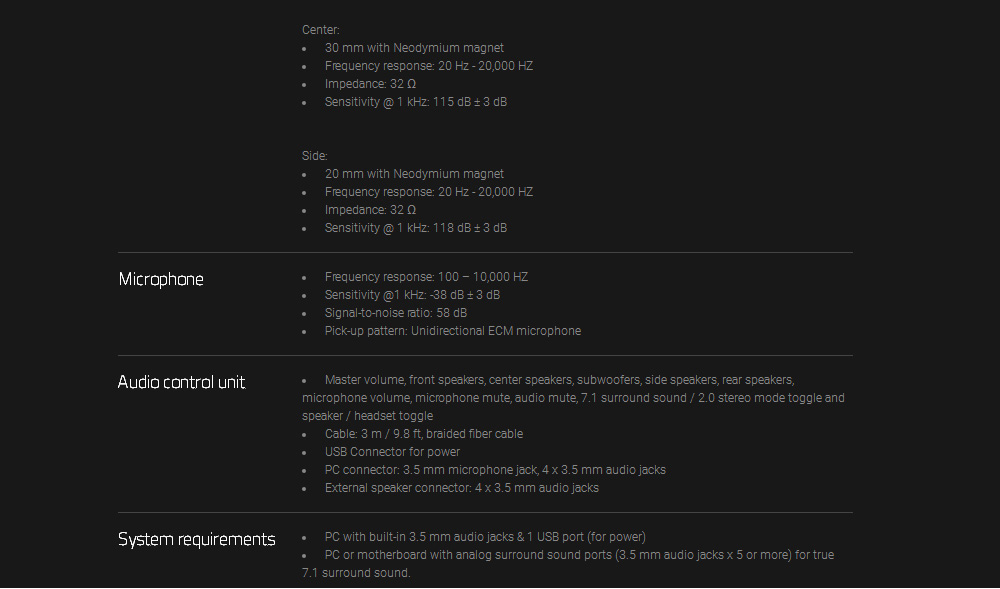Click External speaker connector line

pos(462,488)
